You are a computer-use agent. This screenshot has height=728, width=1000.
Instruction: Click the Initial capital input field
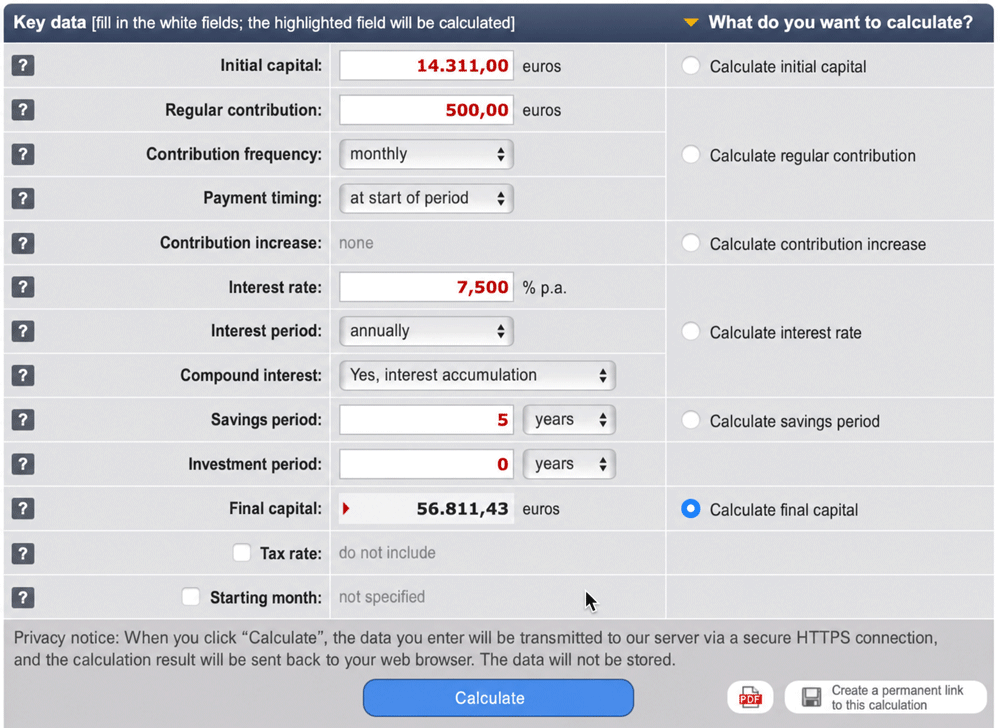coord(427,66)
